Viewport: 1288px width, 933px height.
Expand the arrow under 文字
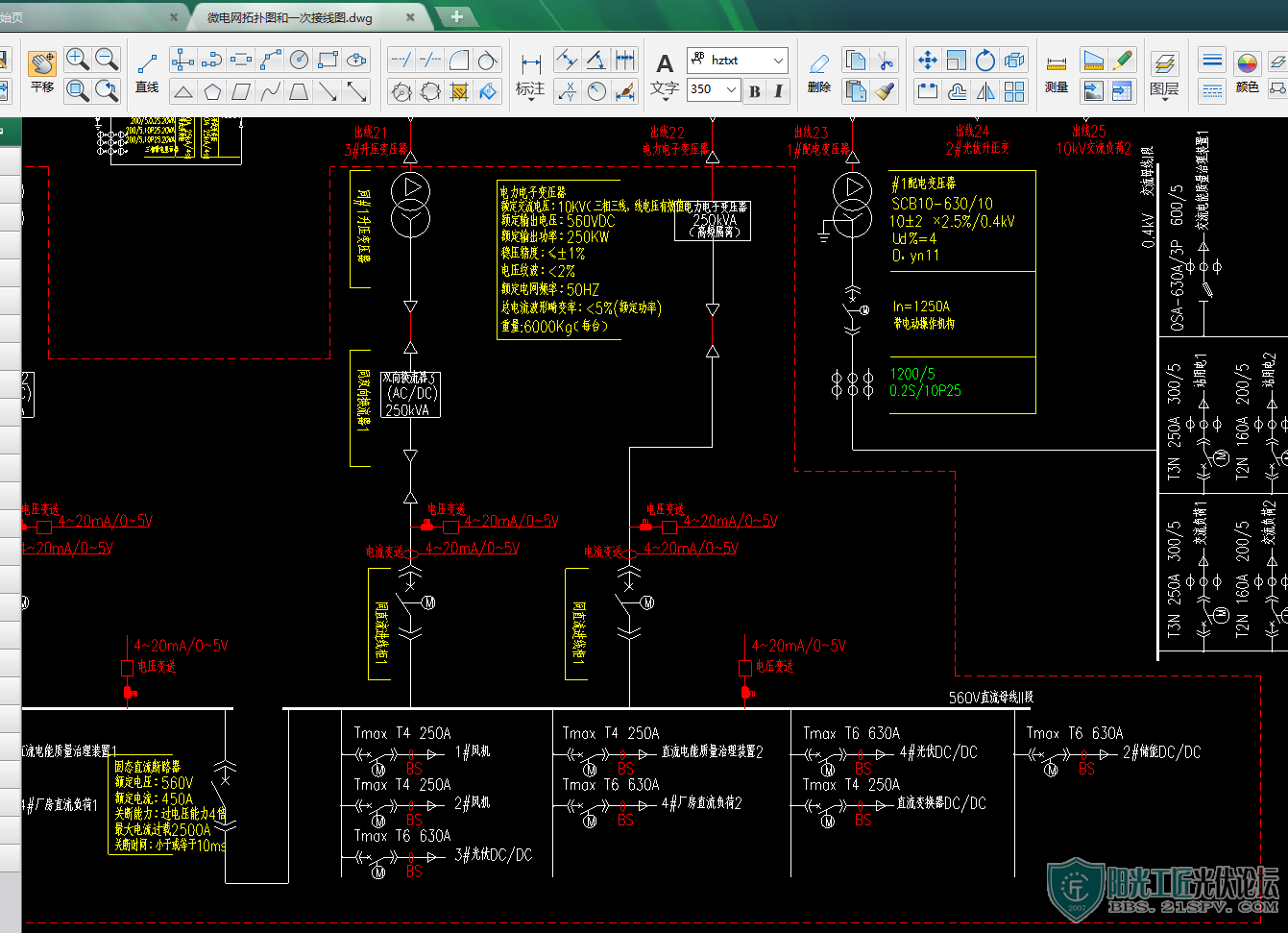click(x=665, y=100)
